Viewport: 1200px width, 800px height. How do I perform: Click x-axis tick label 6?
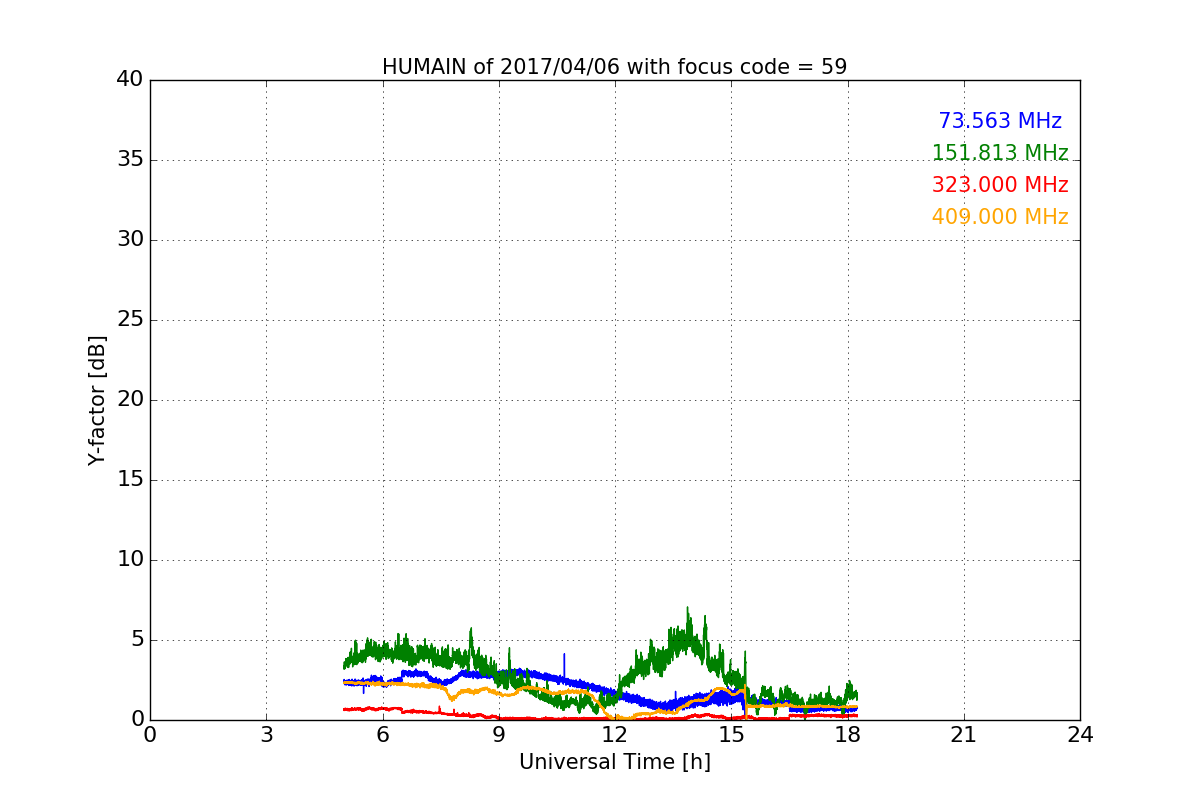(382, 735)
